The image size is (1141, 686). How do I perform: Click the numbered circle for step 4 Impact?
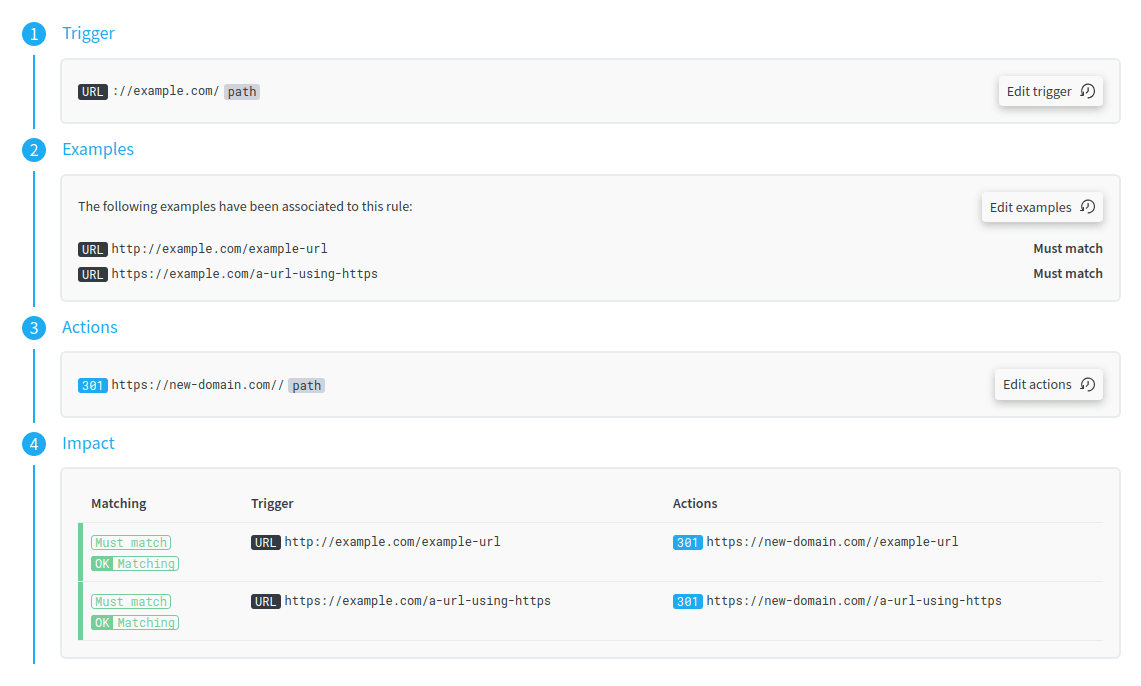coord(33,443)
